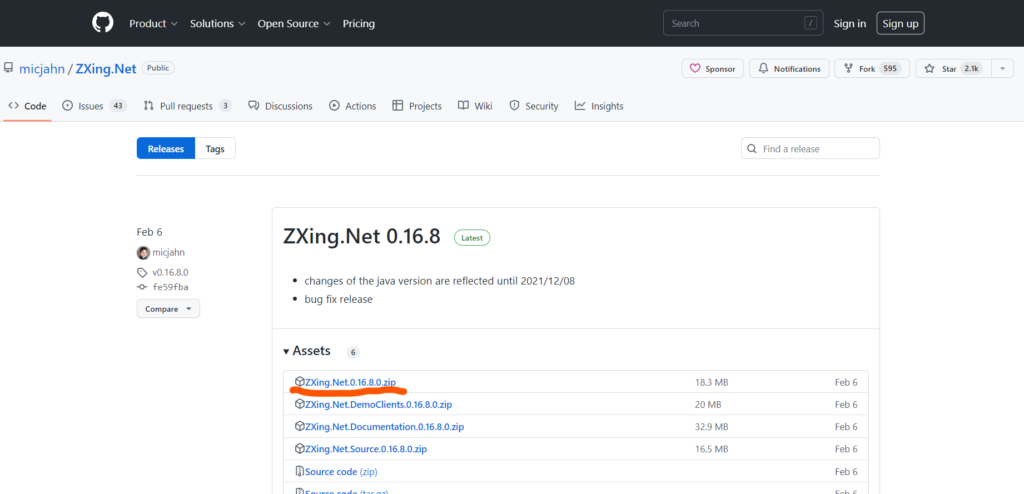
Task: Open the Pull requests tab
Action: coord(187,106)
